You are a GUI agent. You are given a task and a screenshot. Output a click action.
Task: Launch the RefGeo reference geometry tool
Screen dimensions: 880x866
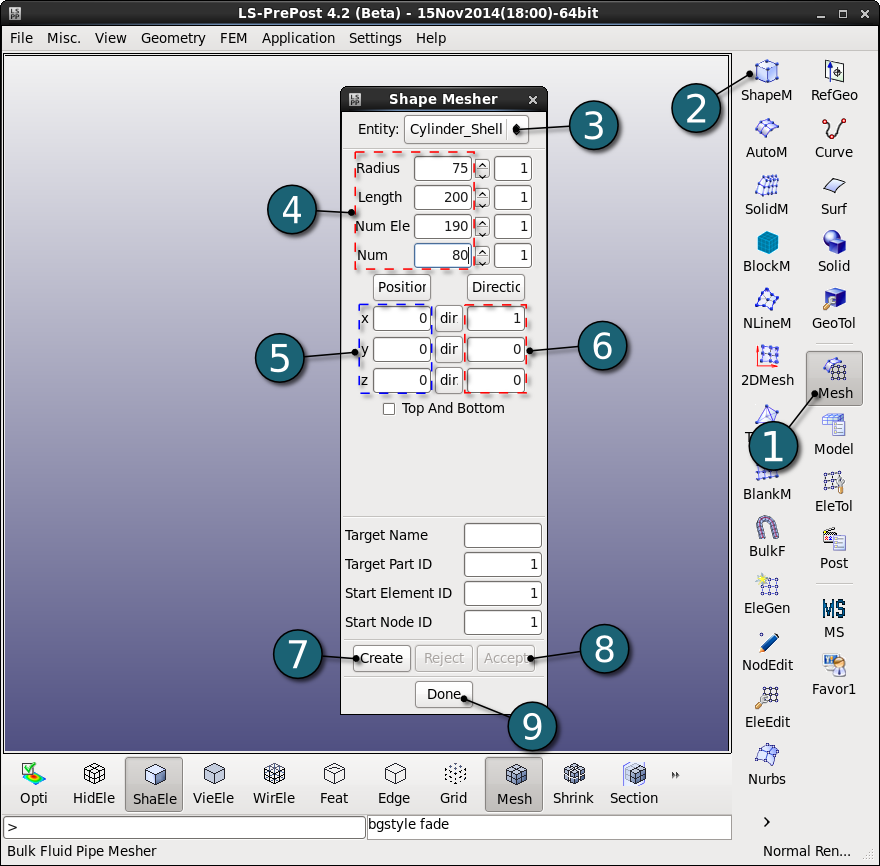tap(834, 81)
